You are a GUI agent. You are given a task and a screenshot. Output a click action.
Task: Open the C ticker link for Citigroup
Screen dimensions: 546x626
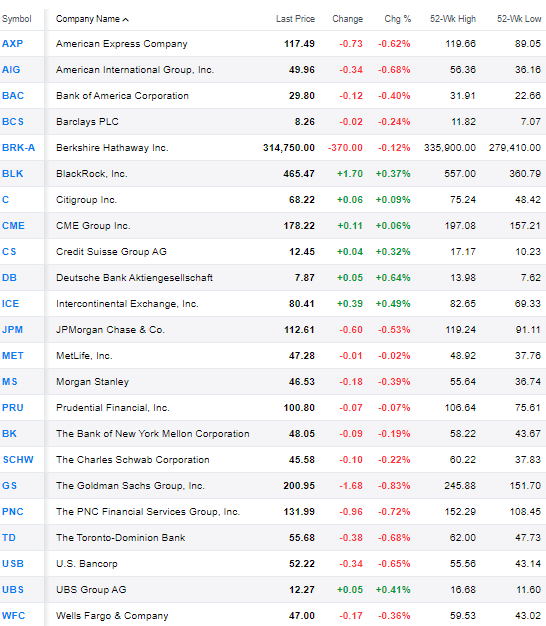click(5, 199)
